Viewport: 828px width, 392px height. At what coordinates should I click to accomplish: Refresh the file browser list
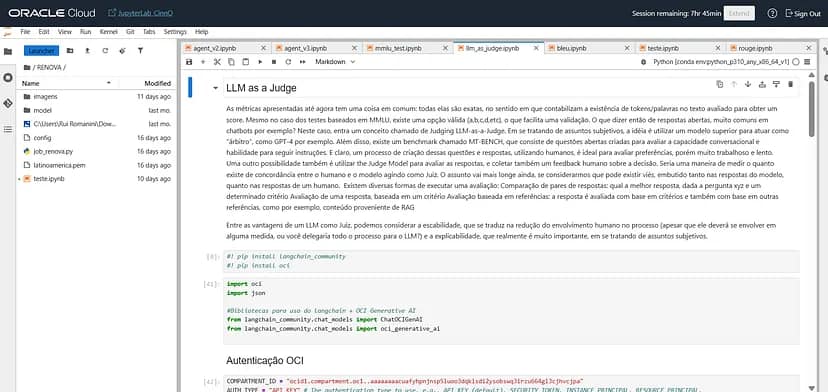point(105,51)
